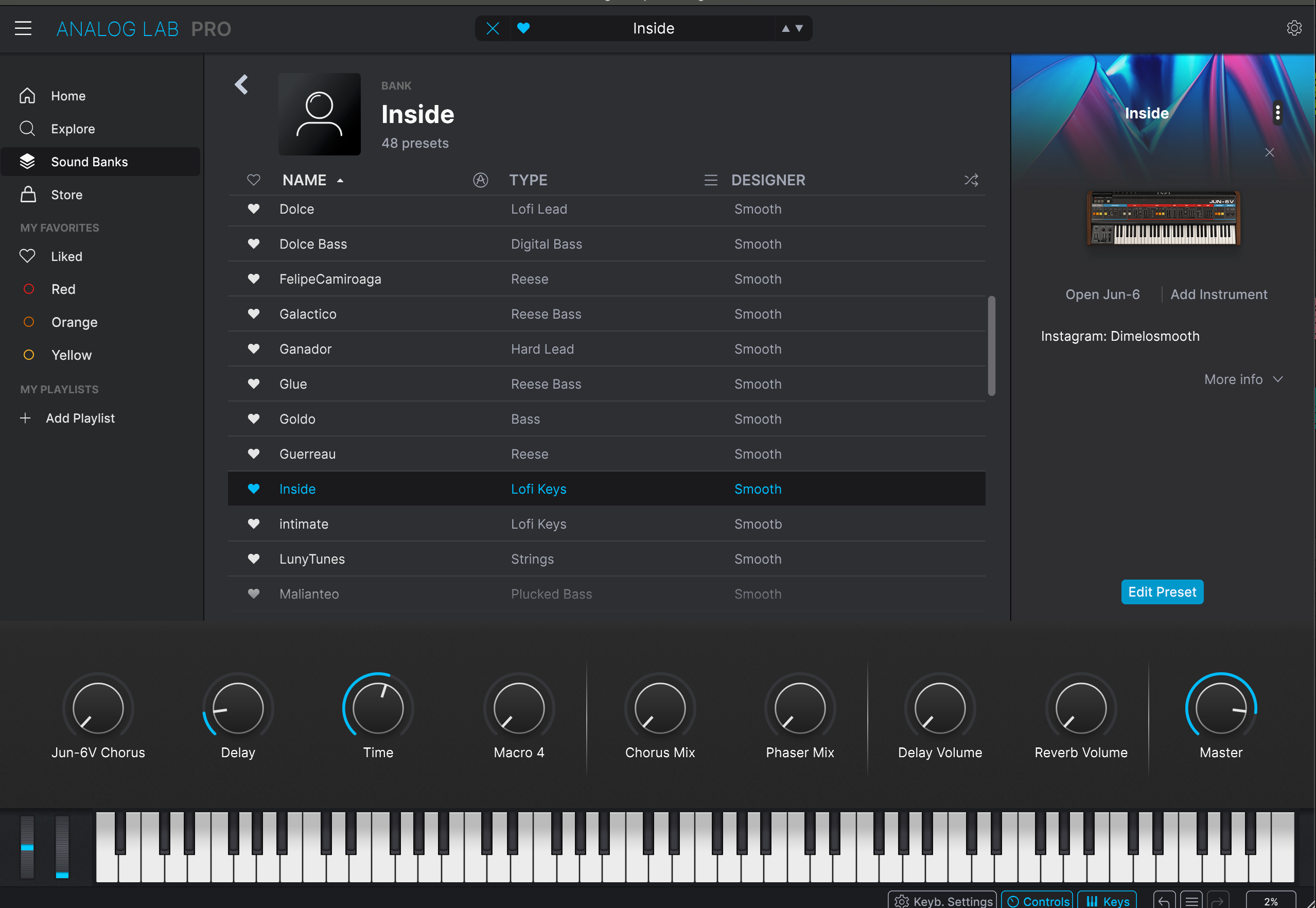Go to Explore in sidebar
Screen dimensions: 1316x908
(73, 129)
